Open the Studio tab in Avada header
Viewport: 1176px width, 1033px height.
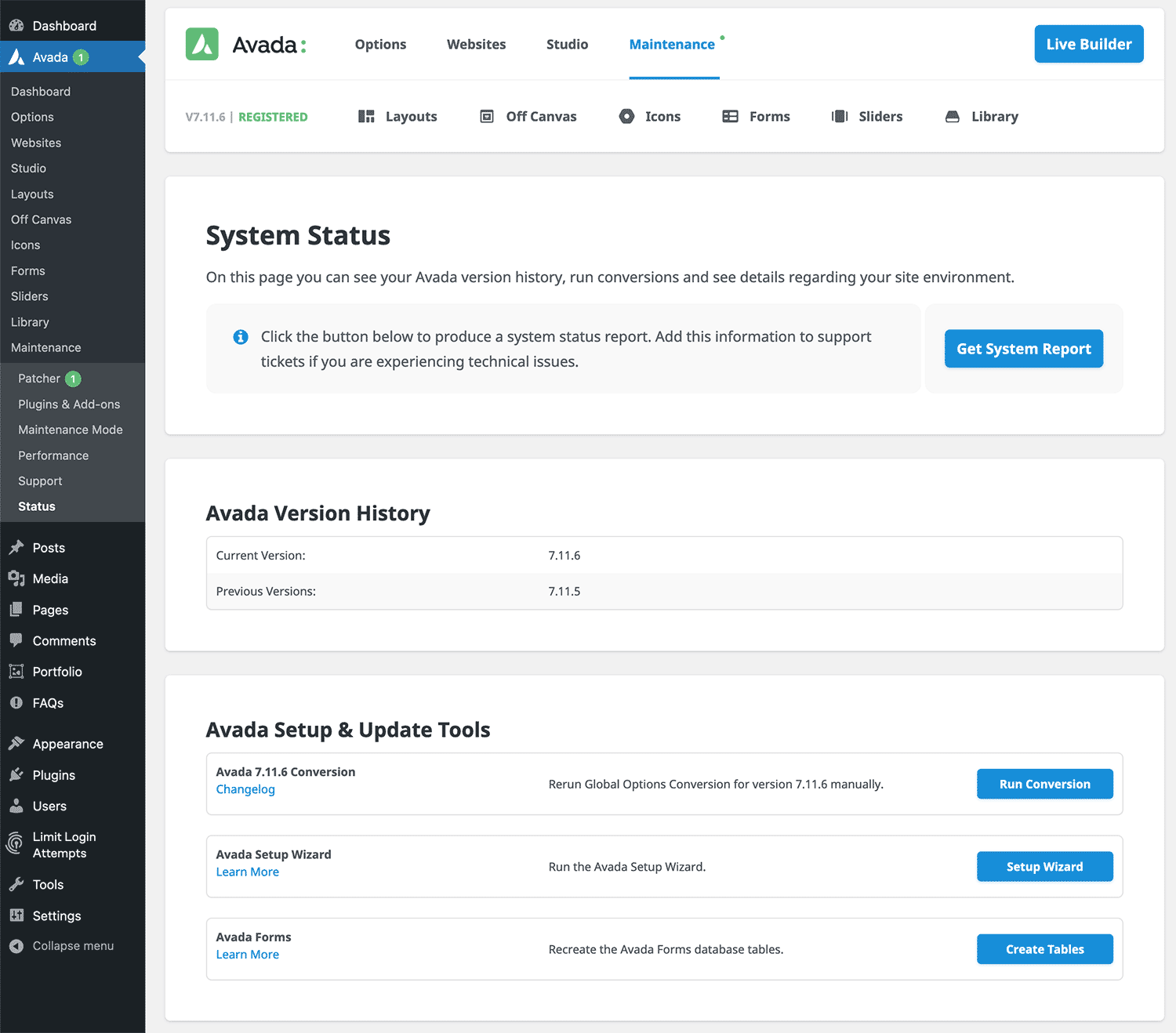568,45
